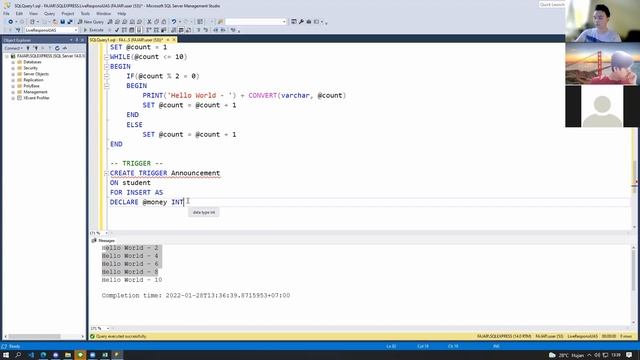Select the XEvent Profiler tree item

pyautogui.click(x=36, y=98)
